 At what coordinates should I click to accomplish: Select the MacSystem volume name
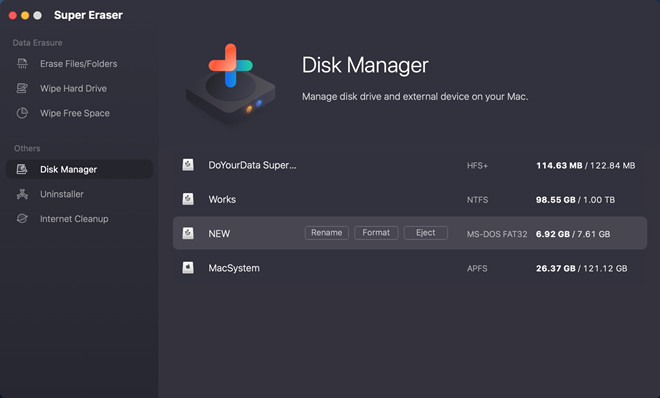(x=234, y=268)
